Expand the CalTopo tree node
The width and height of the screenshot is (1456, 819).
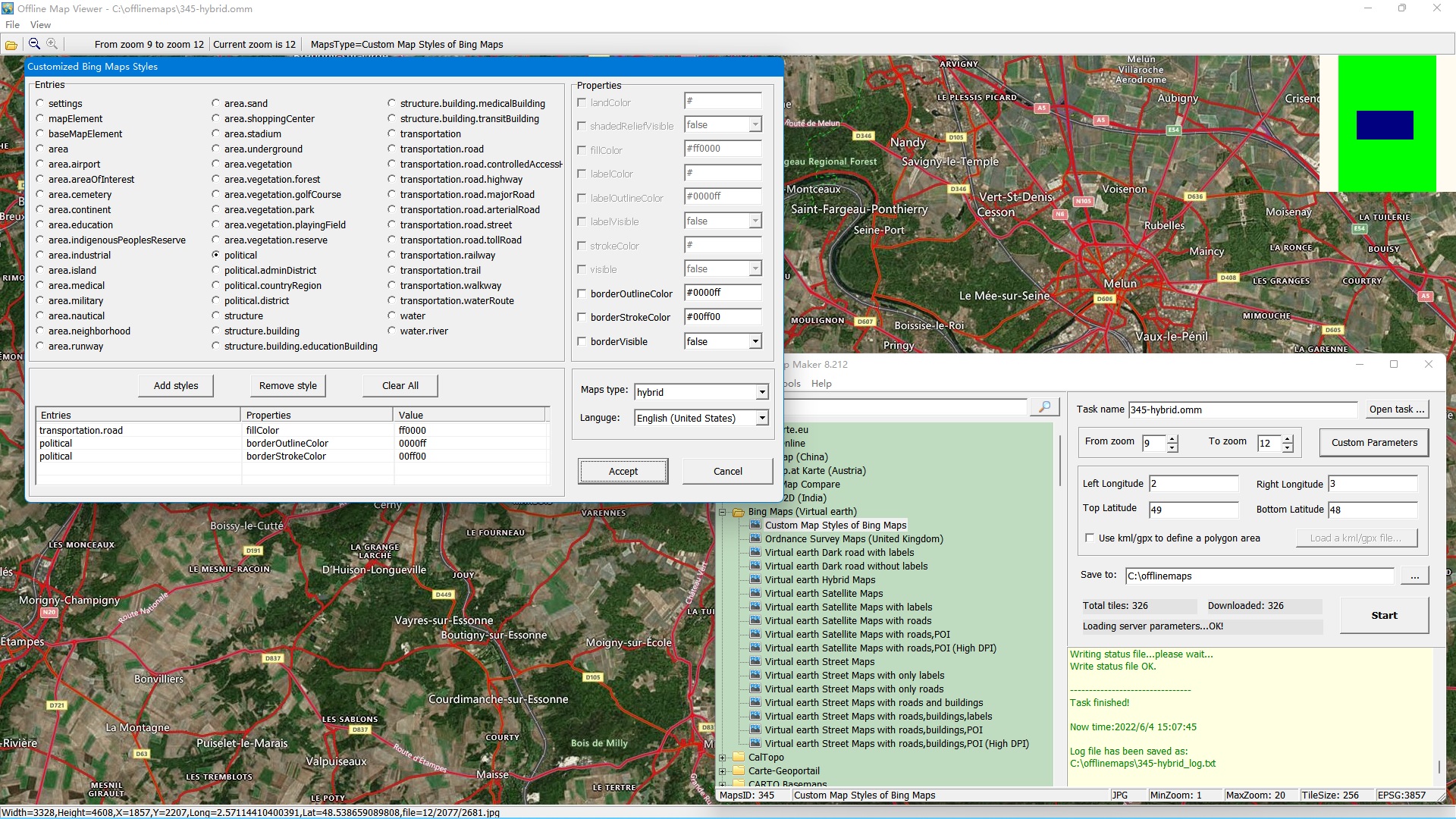(723, 758)
